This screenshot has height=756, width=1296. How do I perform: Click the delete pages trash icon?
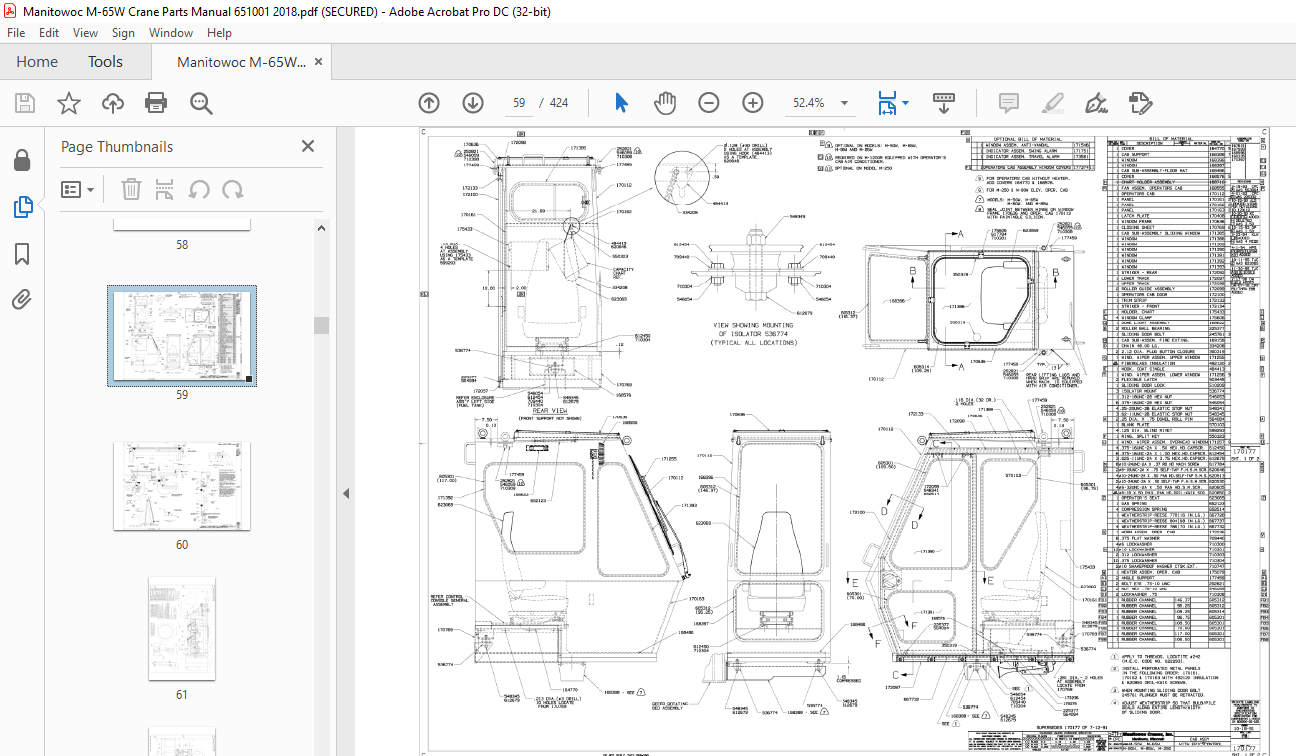pyautogui.click(x=131, y=189)
